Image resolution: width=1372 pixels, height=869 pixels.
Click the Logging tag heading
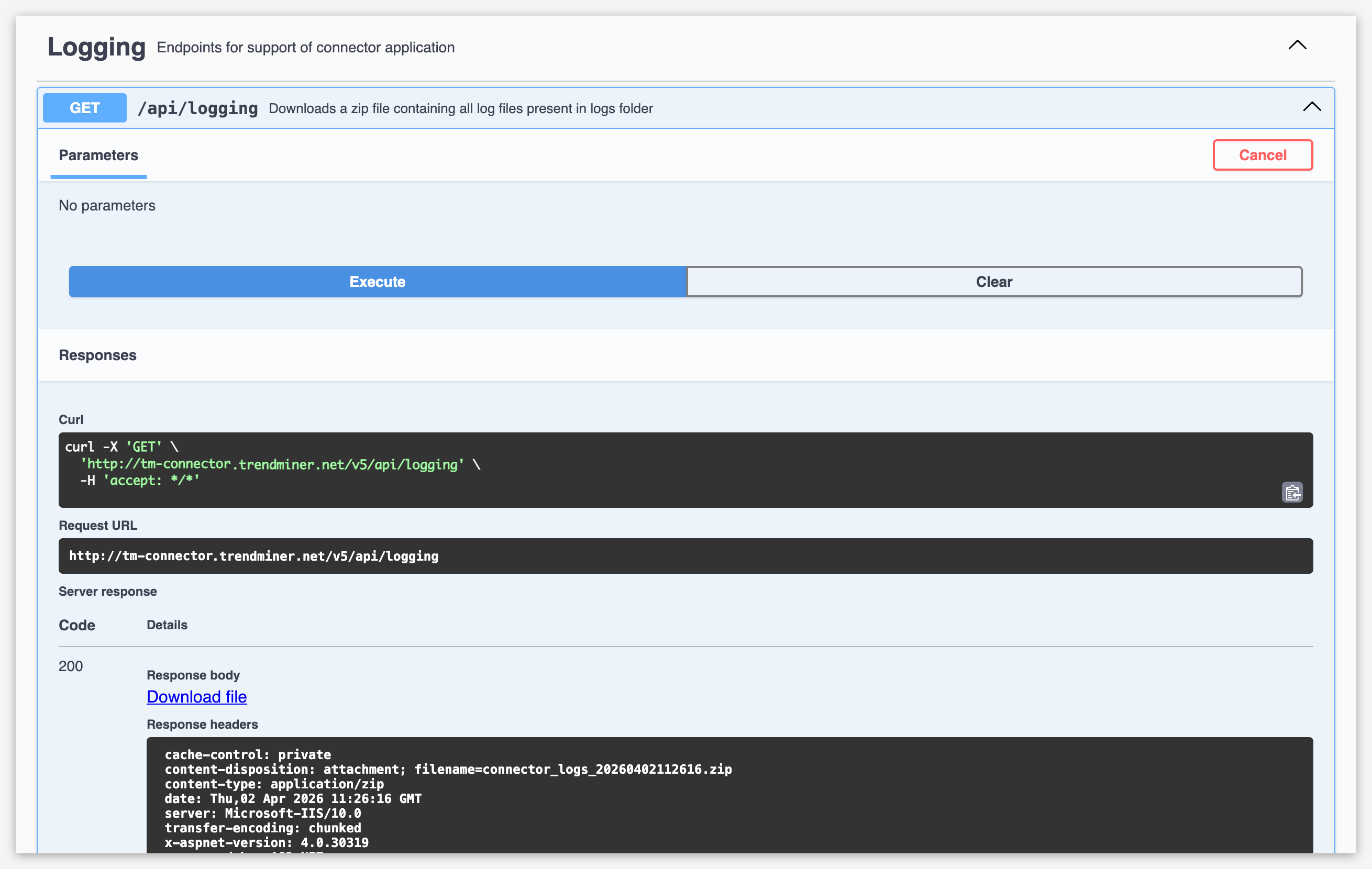click(96, 47)
